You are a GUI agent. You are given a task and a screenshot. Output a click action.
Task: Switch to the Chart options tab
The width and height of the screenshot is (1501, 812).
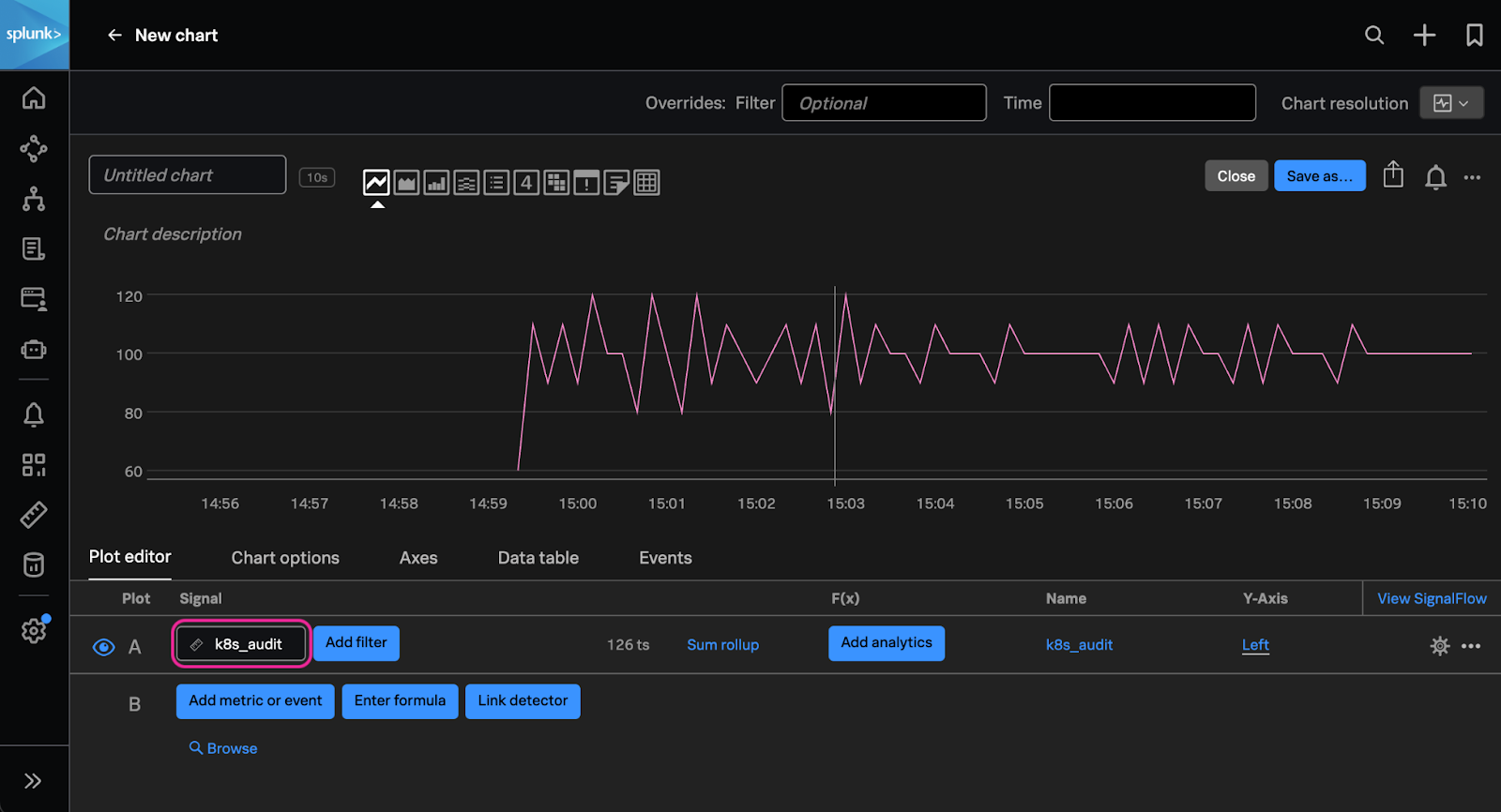(285, 558)
